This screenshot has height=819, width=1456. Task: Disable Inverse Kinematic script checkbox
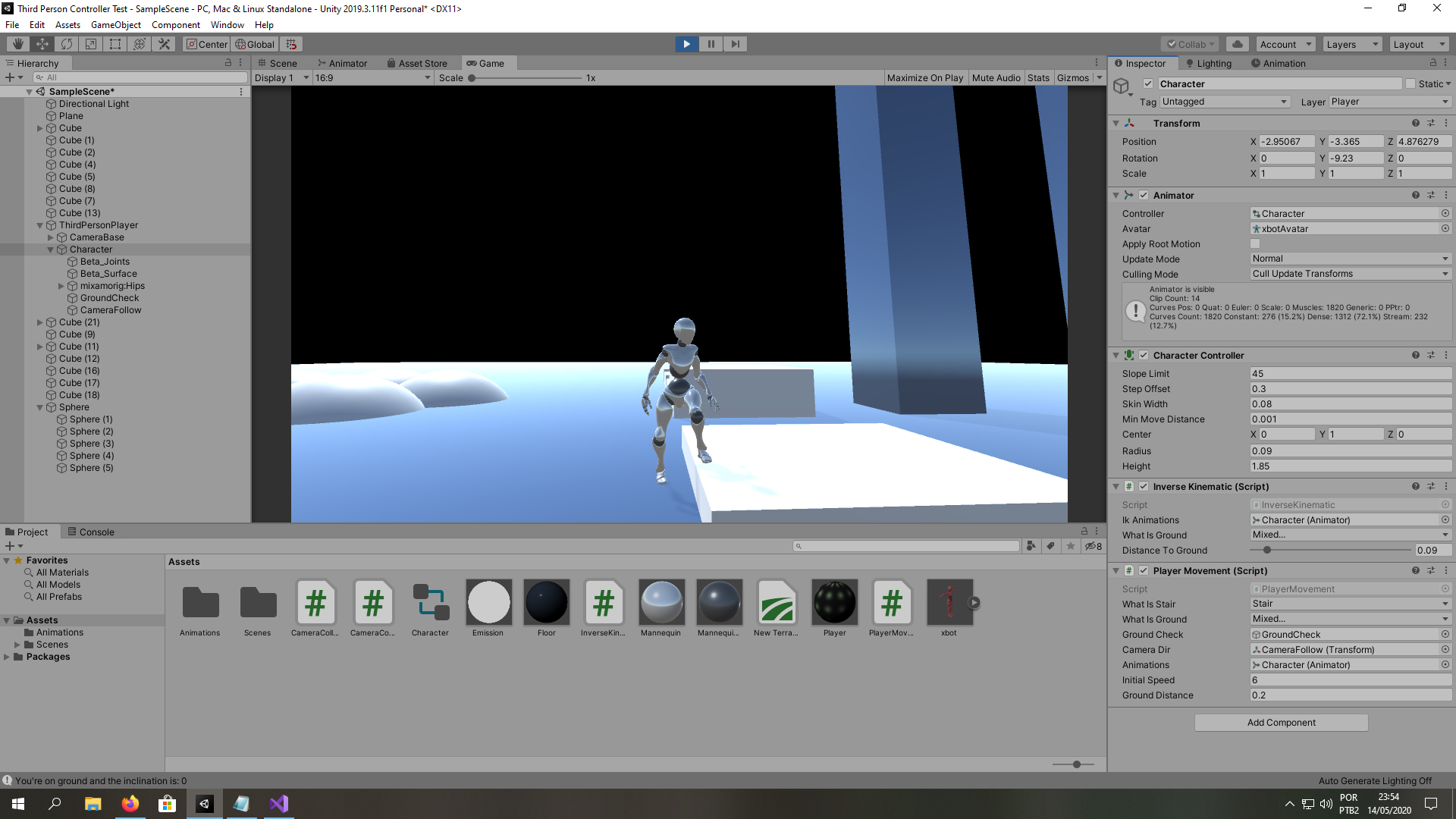[1144, 486]
